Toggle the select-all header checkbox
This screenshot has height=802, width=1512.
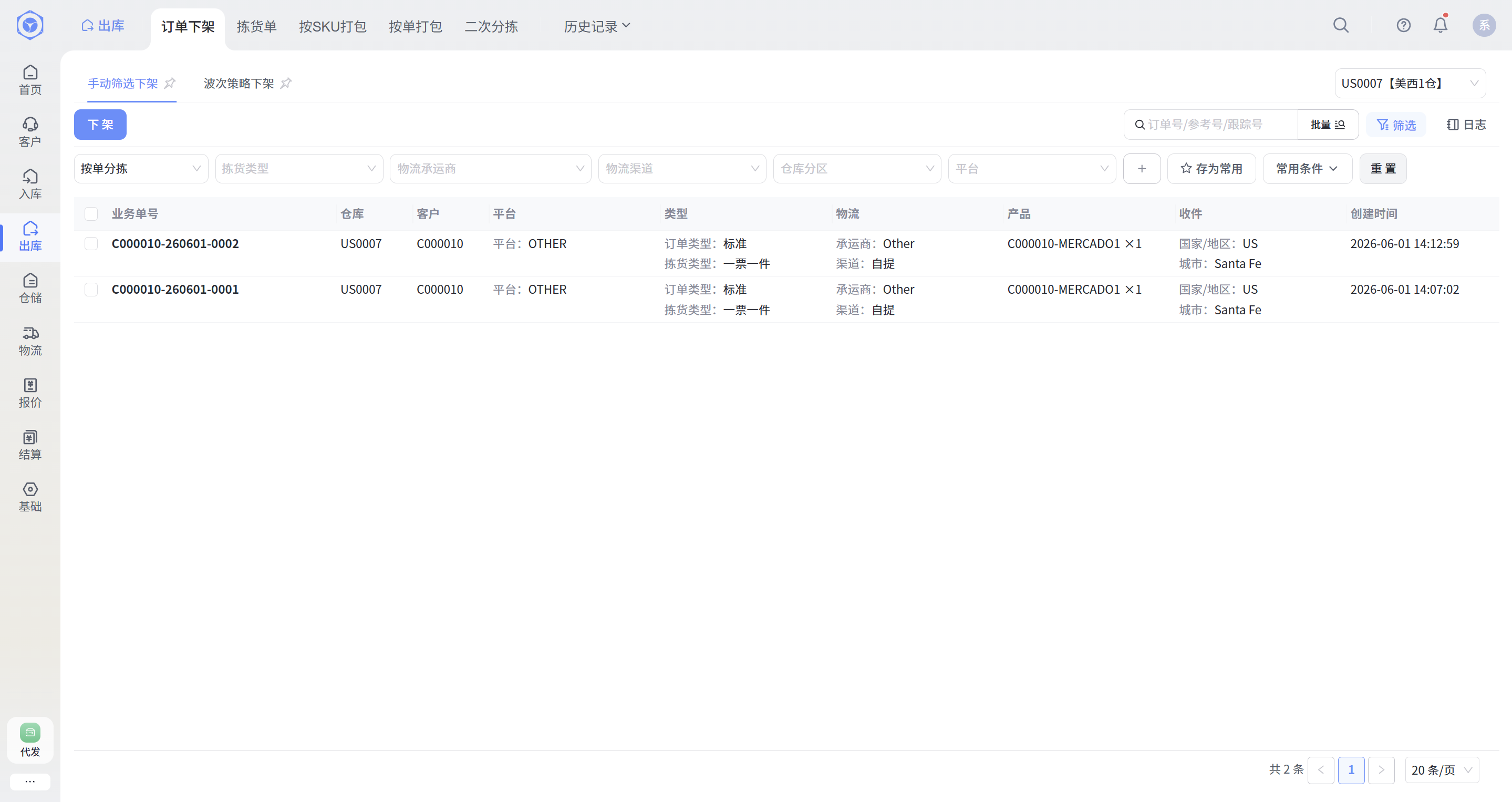(x=91, y=214)
